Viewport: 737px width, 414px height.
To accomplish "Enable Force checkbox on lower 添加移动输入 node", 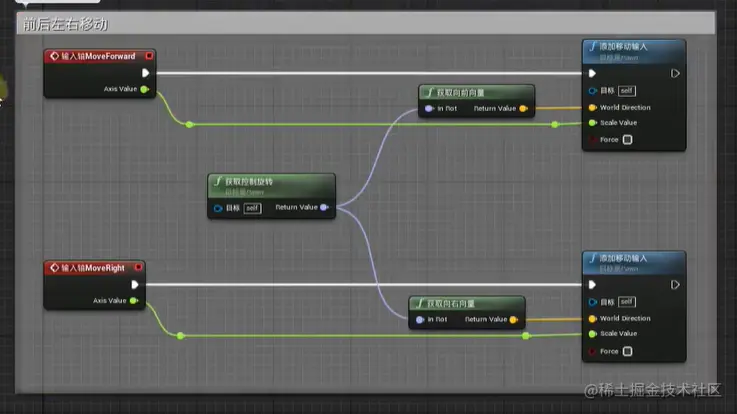I will tap(627, 351).
